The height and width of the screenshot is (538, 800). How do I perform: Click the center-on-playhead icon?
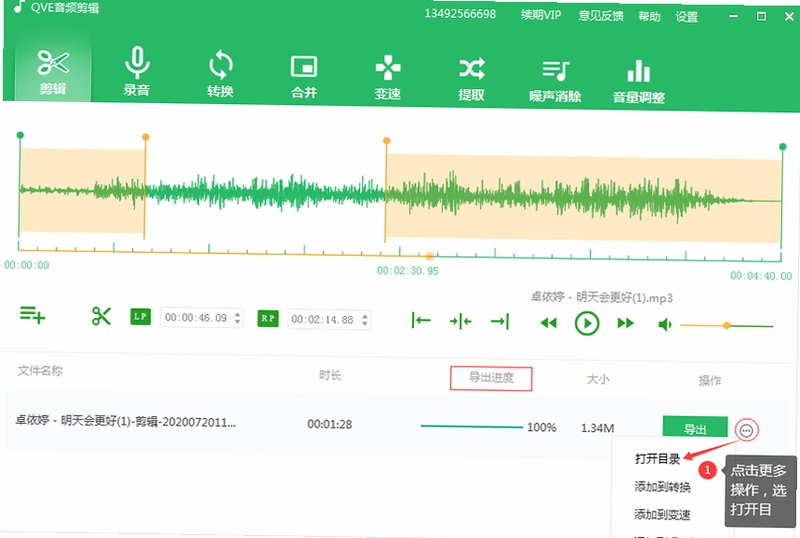coord(460,322)
